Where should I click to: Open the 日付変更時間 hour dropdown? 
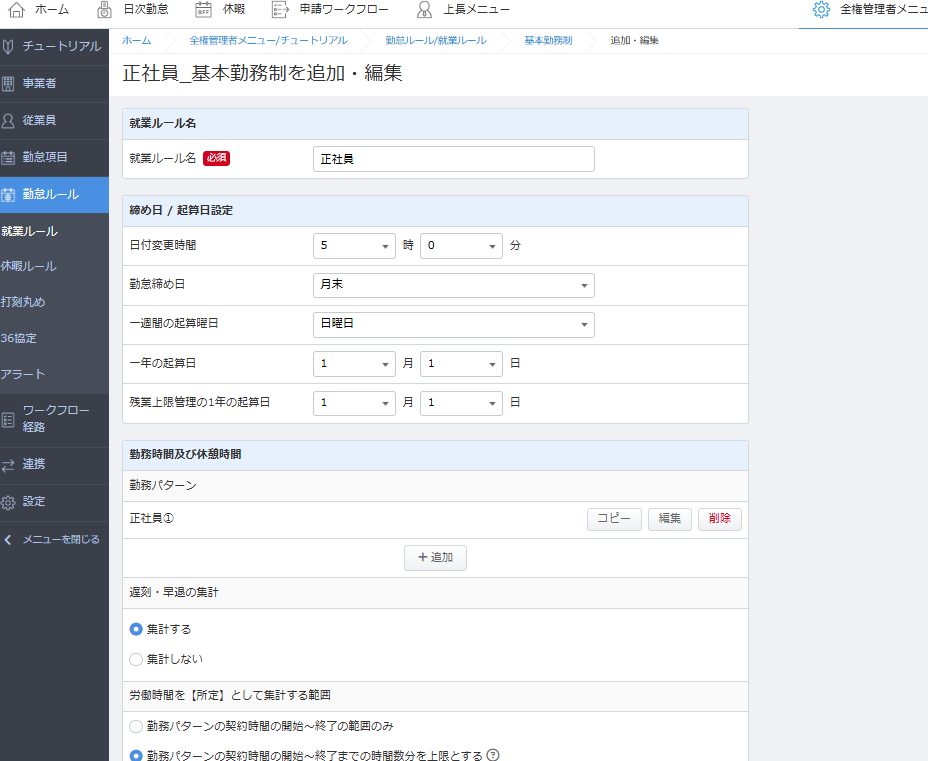point(354,245)
